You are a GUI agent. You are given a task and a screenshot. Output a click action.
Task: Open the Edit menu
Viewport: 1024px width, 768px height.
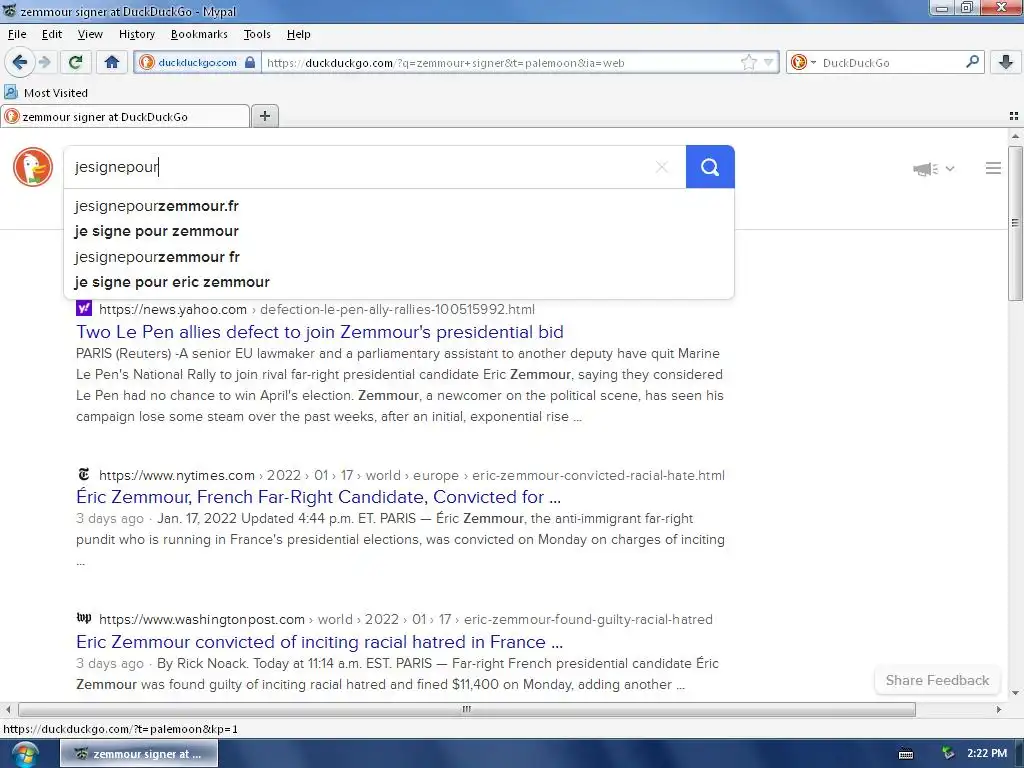(x=52, y=34)
